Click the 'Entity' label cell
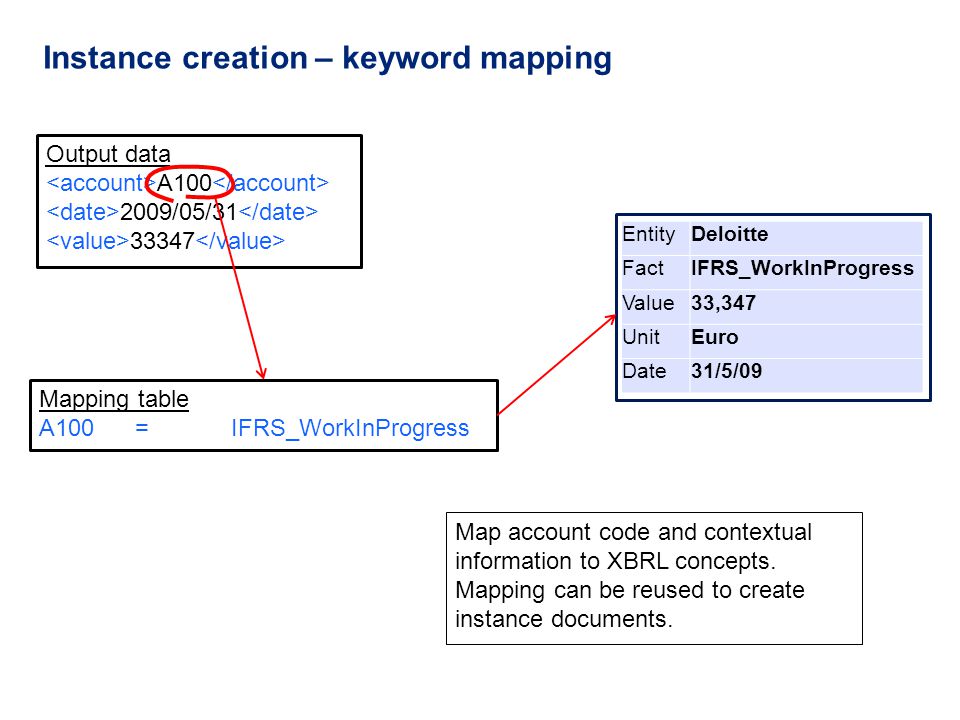This screenshot has height=720, width=960. (654, 238)
